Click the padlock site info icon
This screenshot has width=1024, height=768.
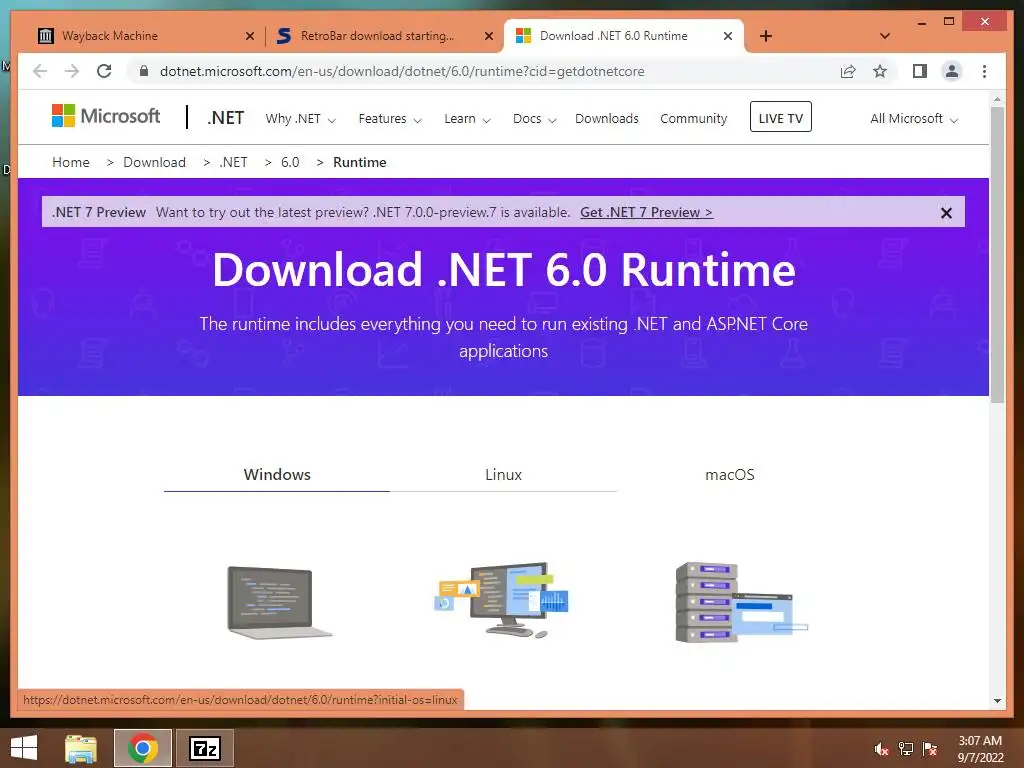[144, 71]
